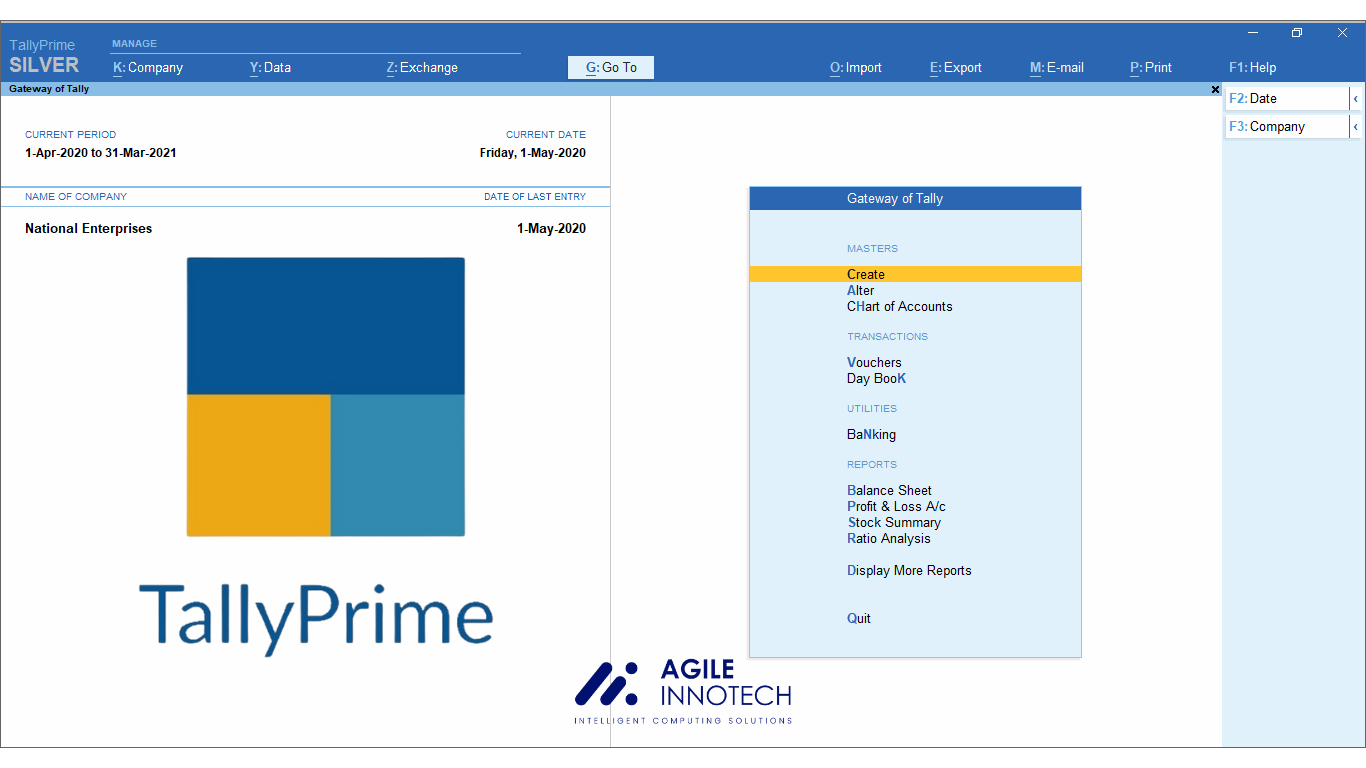
Task: Expand the F3 Company side arrow
Action: pos(1355,126)
